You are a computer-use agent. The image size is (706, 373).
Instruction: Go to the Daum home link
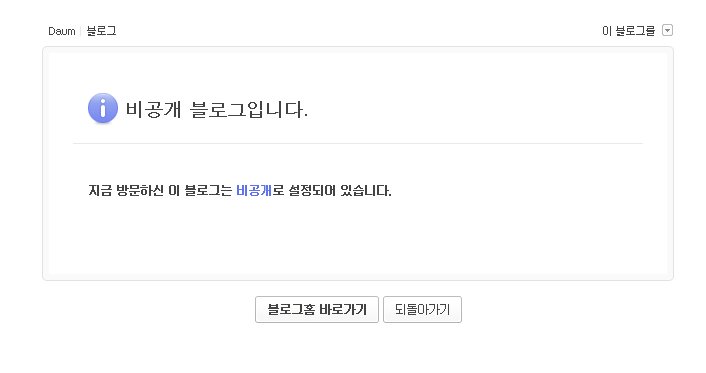62,31
